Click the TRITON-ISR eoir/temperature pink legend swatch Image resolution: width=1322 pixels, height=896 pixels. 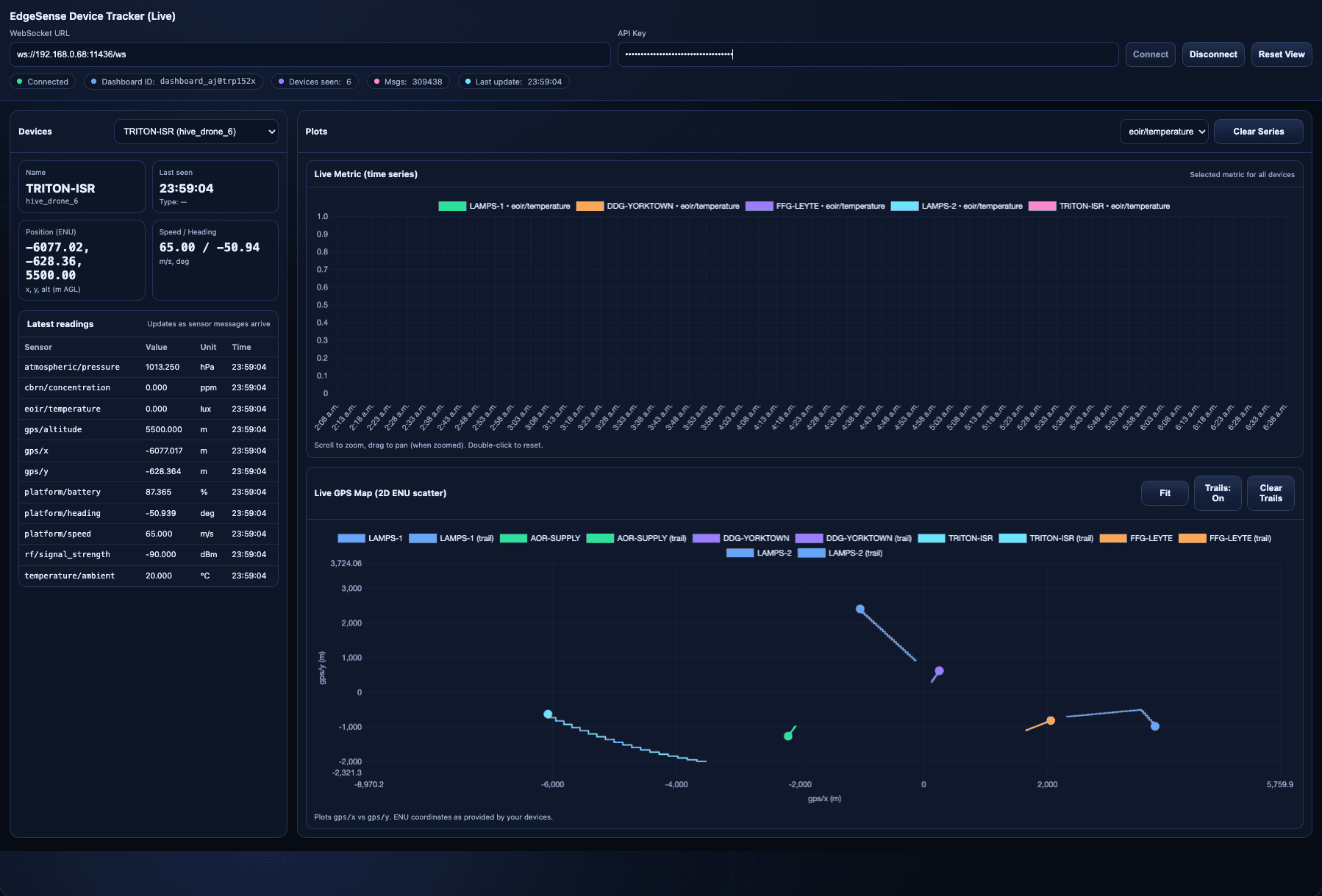point(1042,206)
